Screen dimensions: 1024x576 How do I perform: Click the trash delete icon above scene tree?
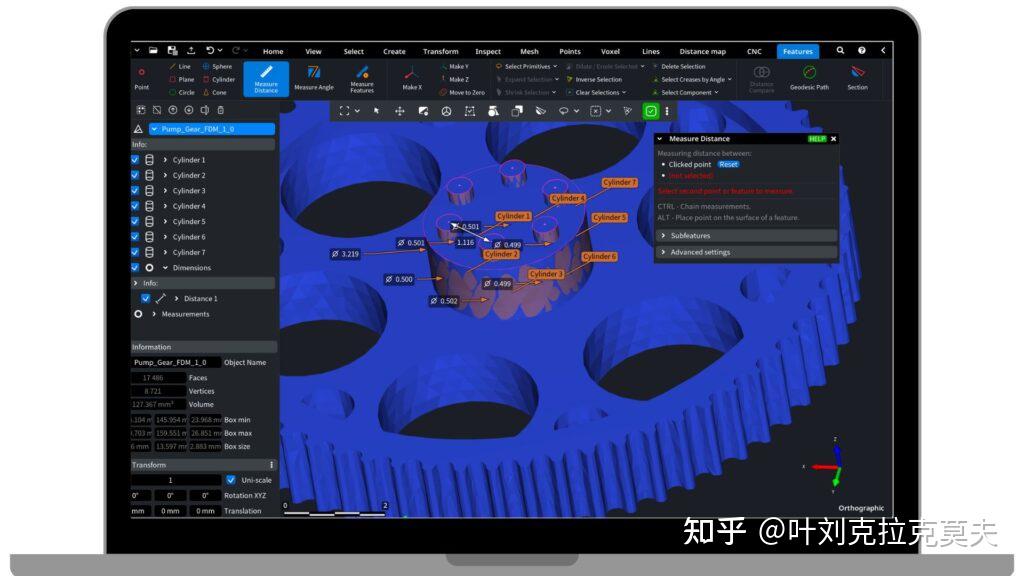[221, 110]
